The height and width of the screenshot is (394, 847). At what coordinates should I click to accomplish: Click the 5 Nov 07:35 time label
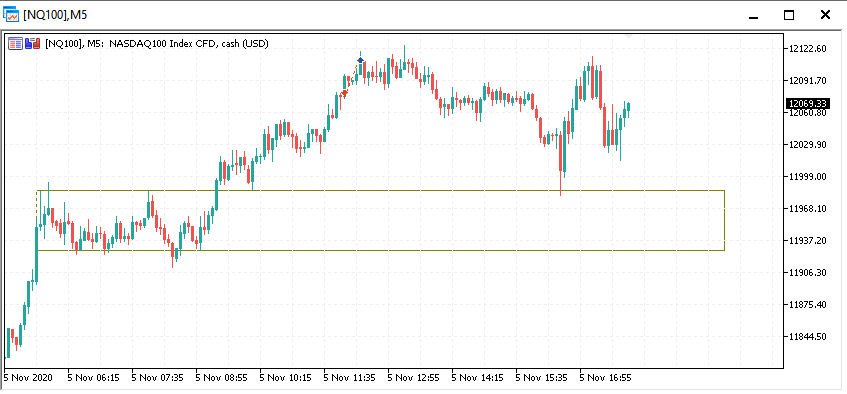157,377
